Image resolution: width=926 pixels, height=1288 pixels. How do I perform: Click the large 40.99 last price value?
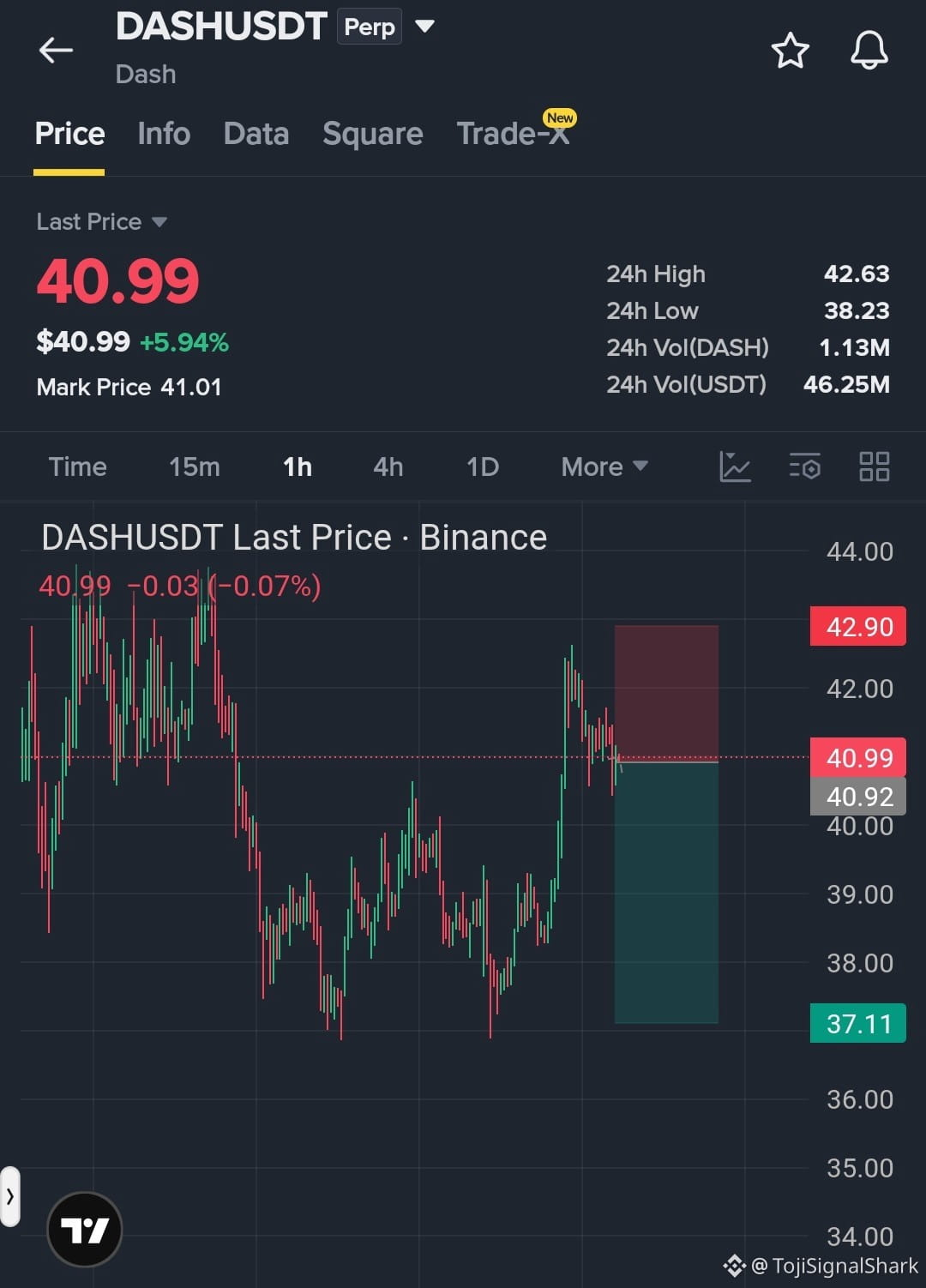pyautogui.click(x=117, y=281)
